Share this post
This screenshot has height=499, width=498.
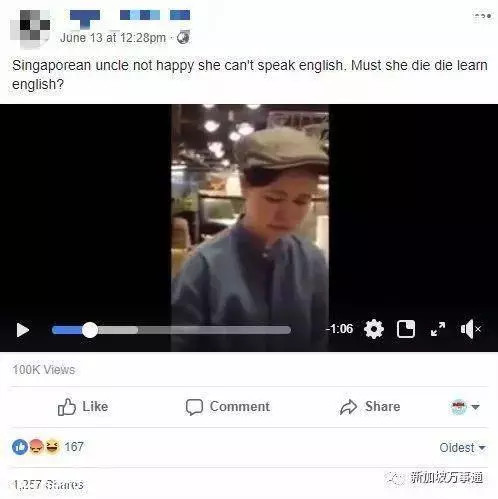[x=370, y=407]
